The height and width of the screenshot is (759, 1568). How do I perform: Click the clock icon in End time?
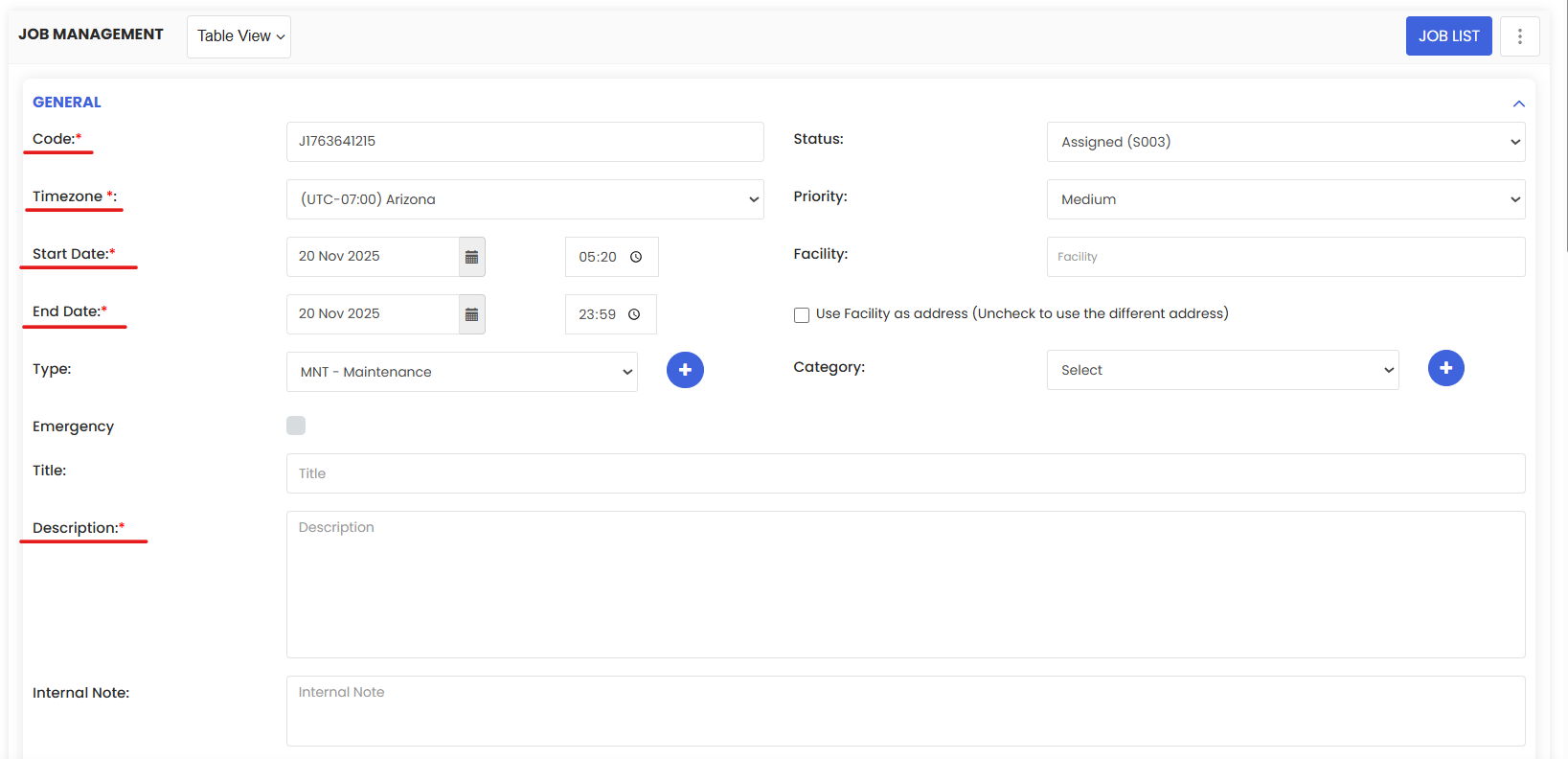pos(634,314)
